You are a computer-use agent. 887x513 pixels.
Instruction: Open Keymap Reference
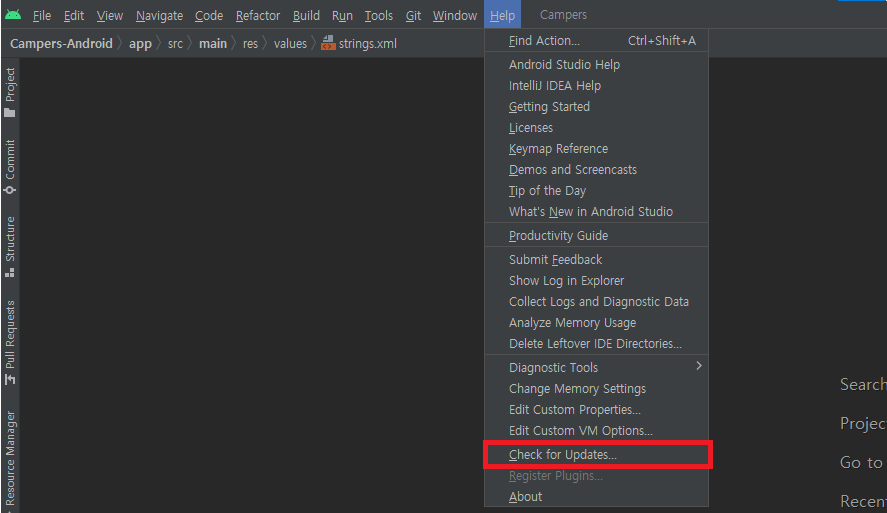click(596, 148)
